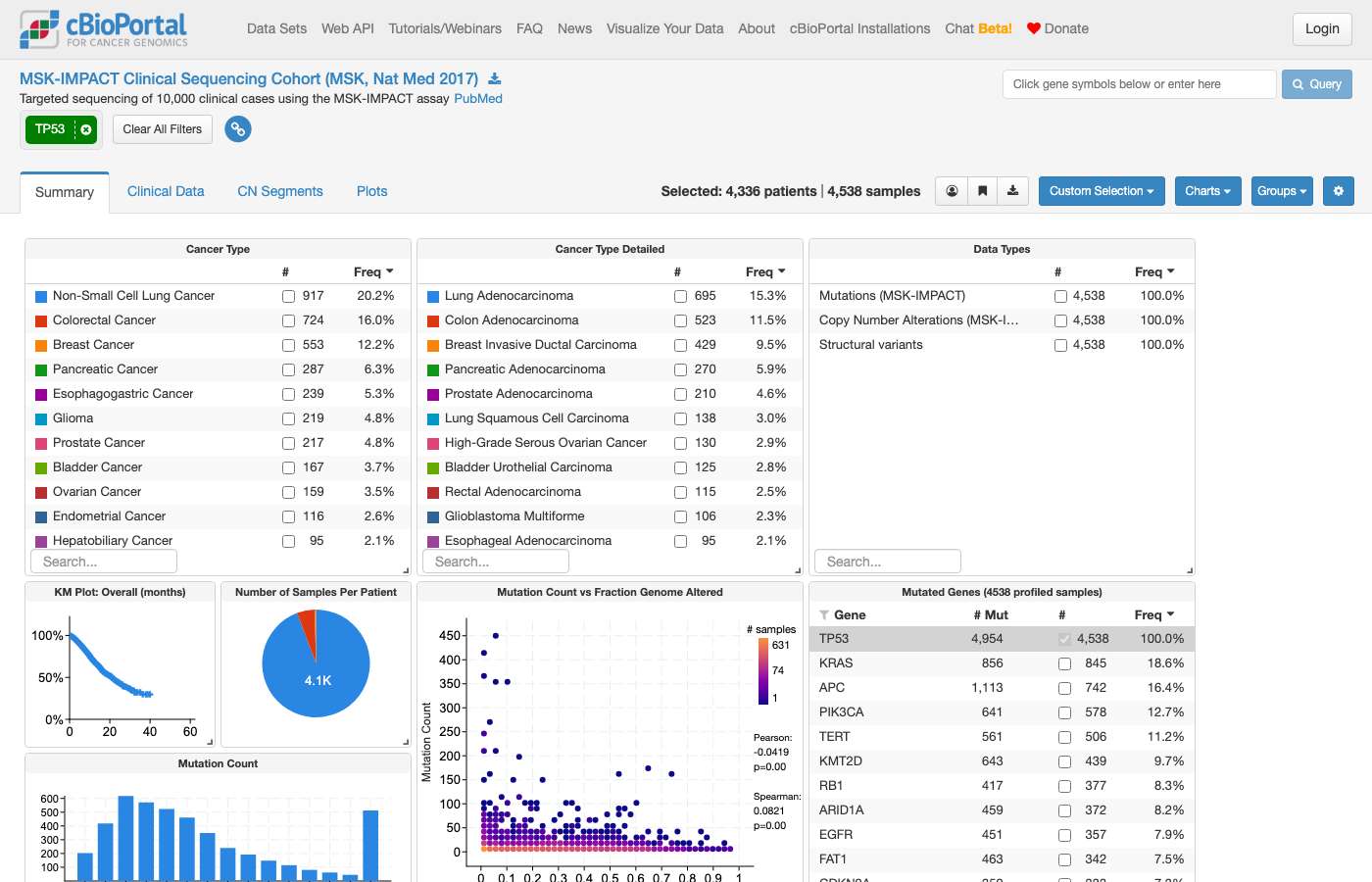Image resolution: width=1372 pixels, height=882 pixels.
Task: Click the Cancer Type table search box
Action: click(104, 562)
